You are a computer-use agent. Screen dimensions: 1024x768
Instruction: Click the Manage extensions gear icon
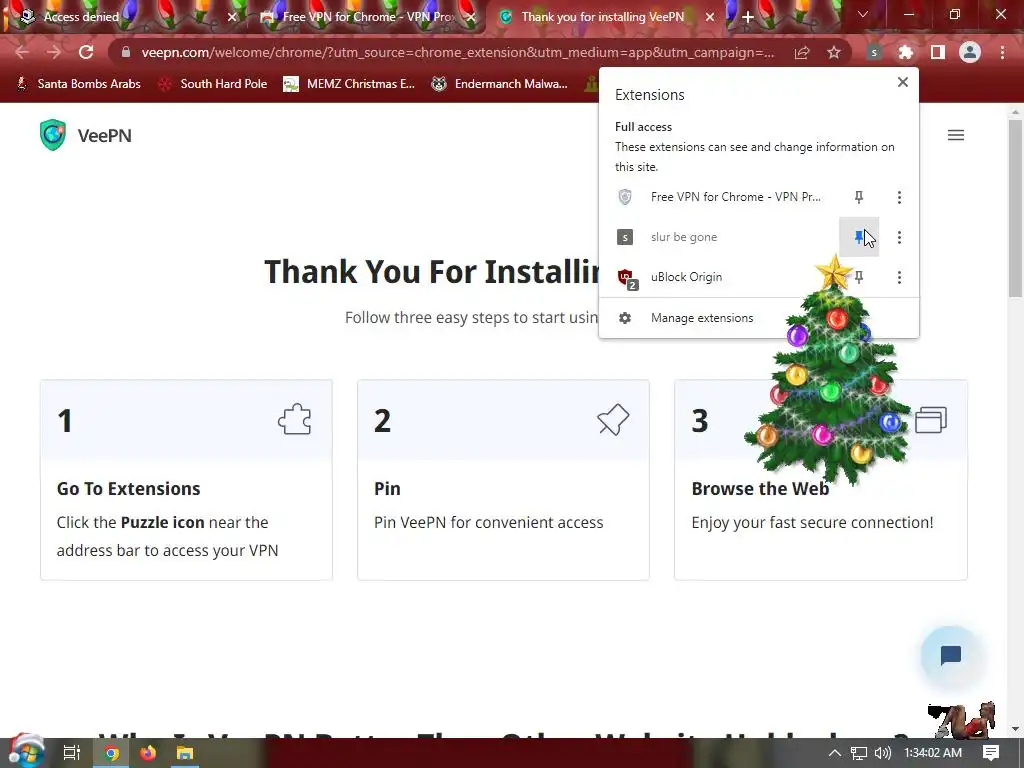pos(625,318)
